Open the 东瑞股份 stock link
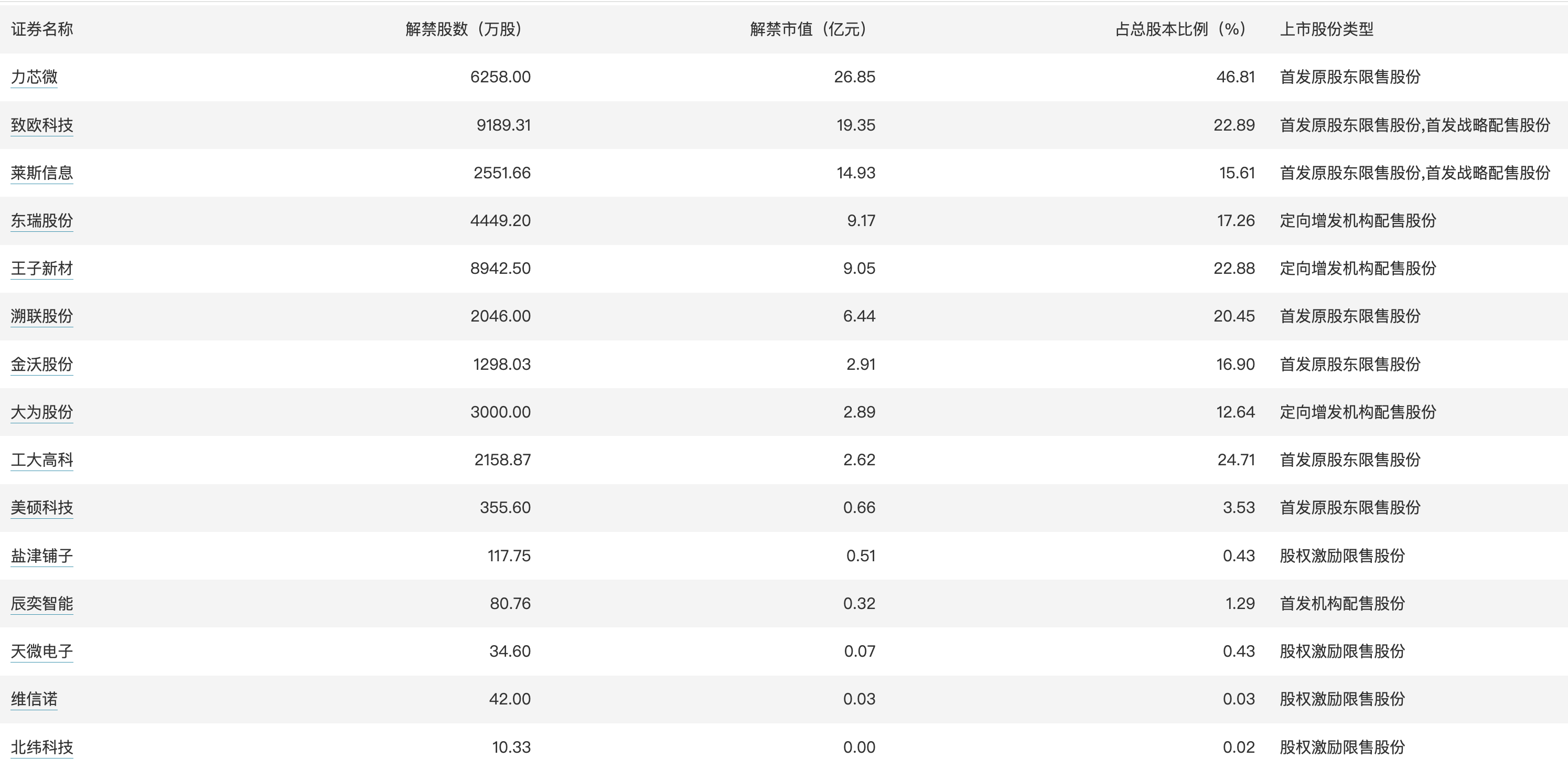The image size is (1568, 769). (x=42, y=220)
